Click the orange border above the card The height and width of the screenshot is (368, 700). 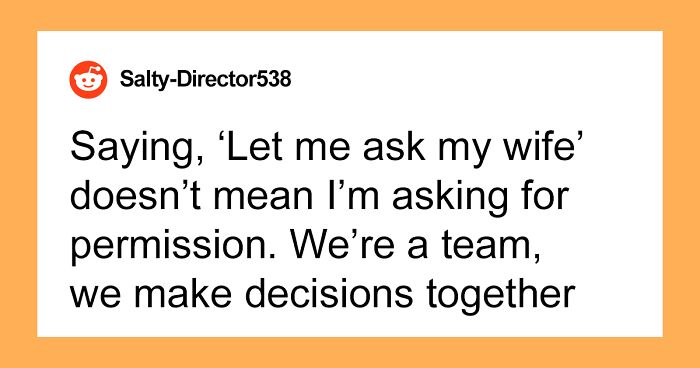tap(350, 15)
